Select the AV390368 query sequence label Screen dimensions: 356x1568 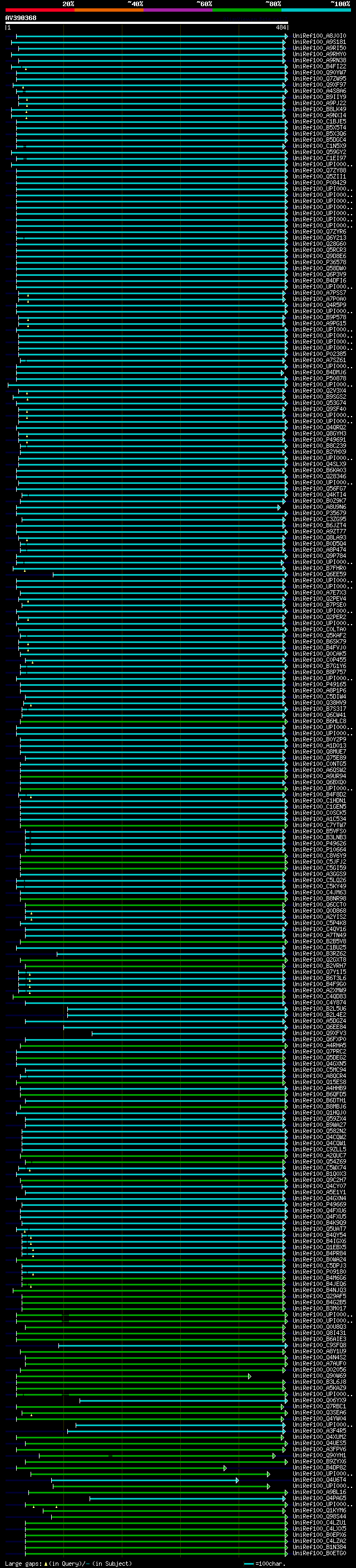click(21, 18)
